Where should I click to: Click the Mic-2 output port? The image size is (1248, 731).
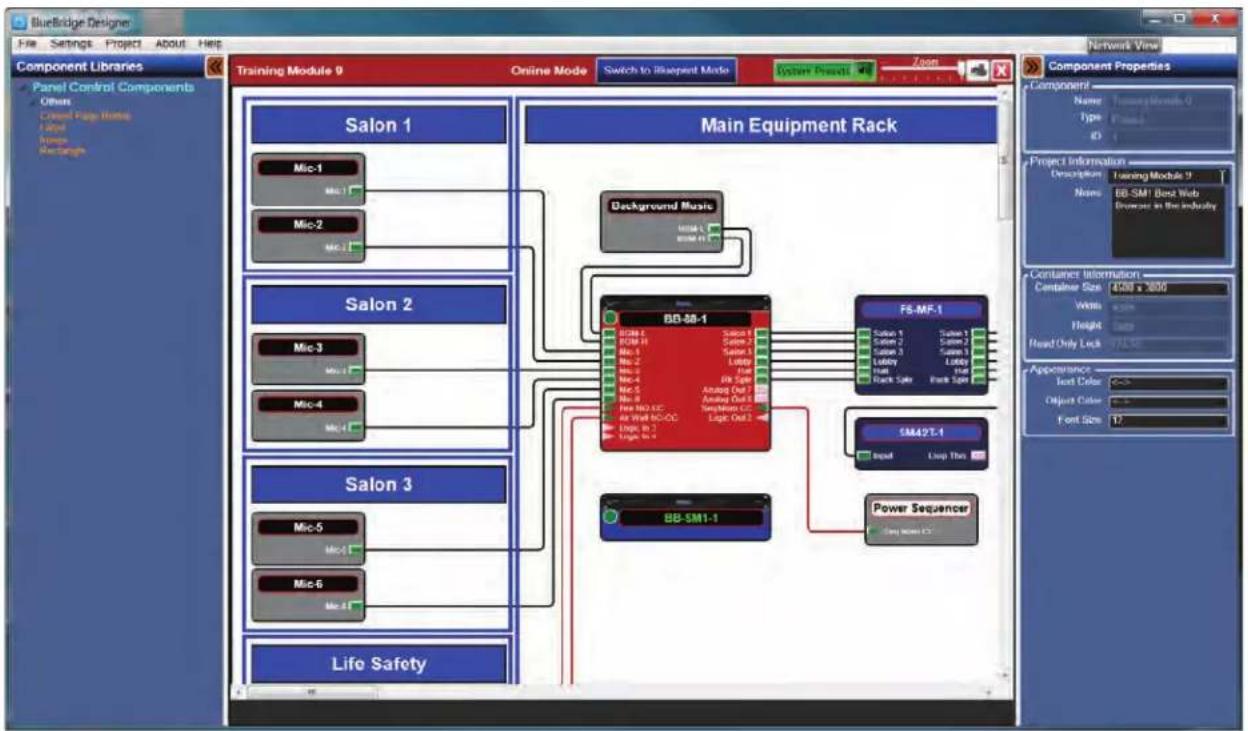coord(356,246)
